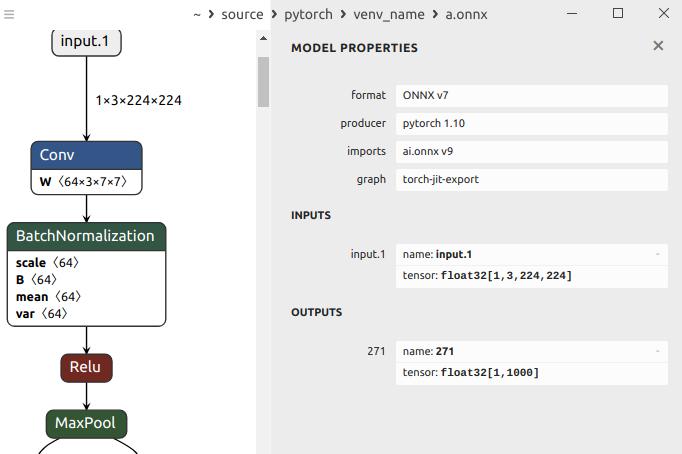Click the graph vertical scrollbar thumb
Image resolution: width=682 pixels, height=454 pixels.
pos(264,82)
